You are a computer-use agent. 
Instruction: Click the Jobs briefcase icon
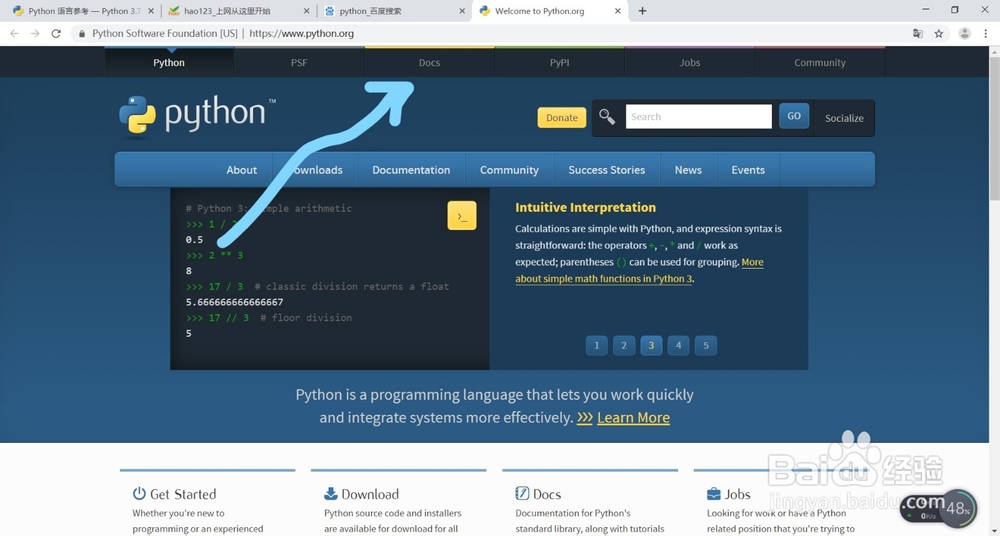(714, 494)
